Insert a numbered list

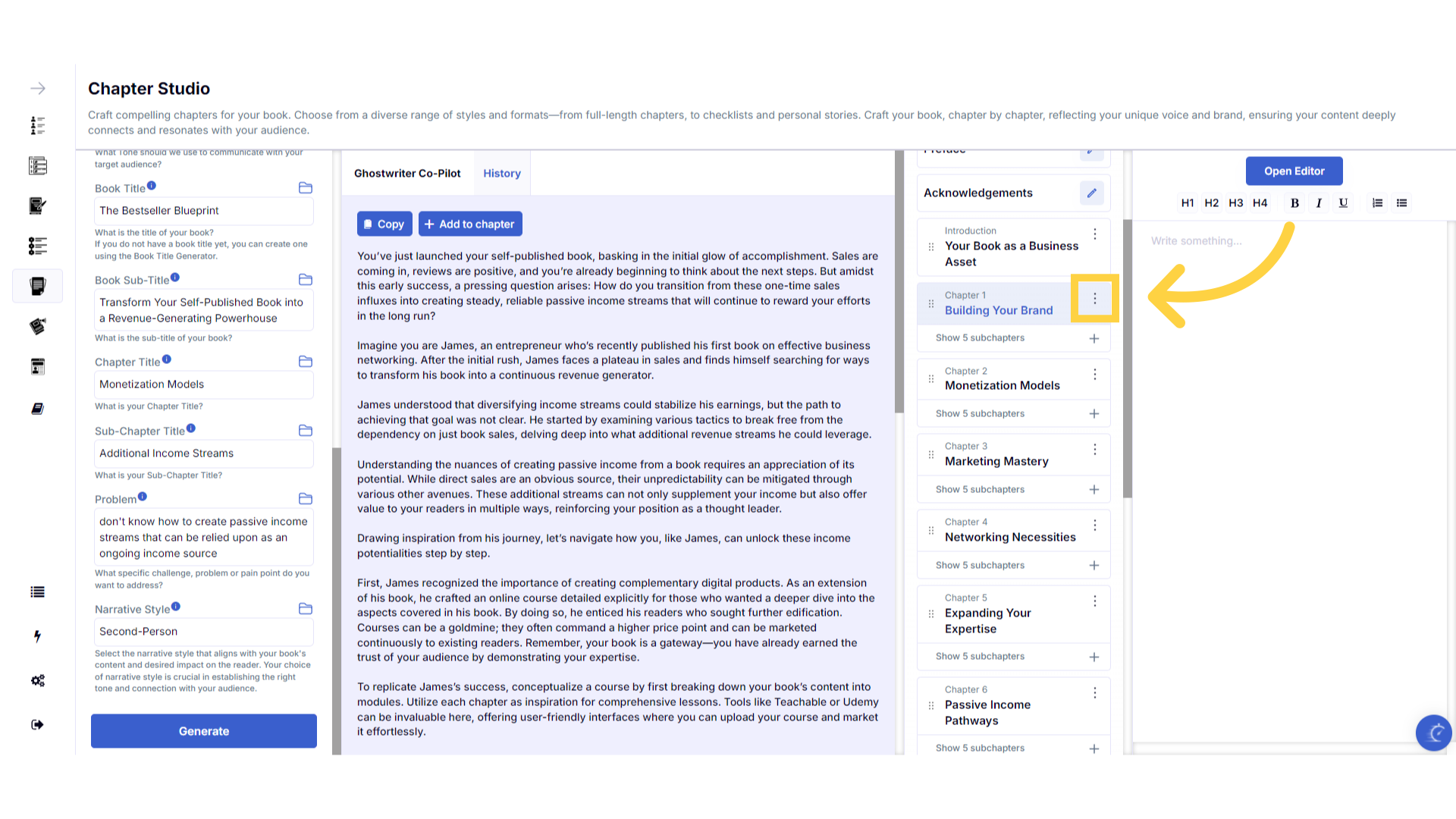click(x=1377, y=202)
